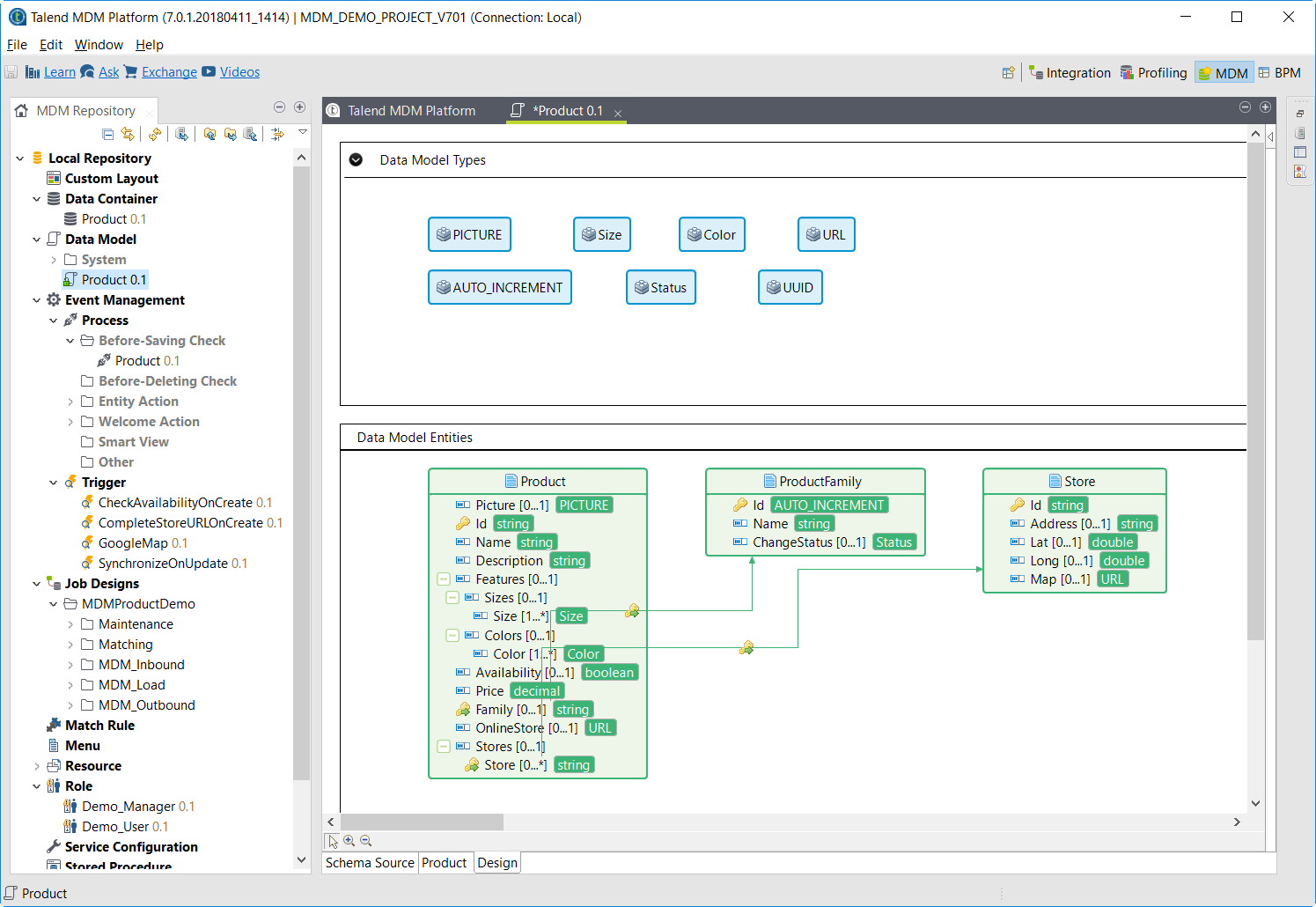
Task: Collapse the Trigger tree node
Action: point(54,483)
